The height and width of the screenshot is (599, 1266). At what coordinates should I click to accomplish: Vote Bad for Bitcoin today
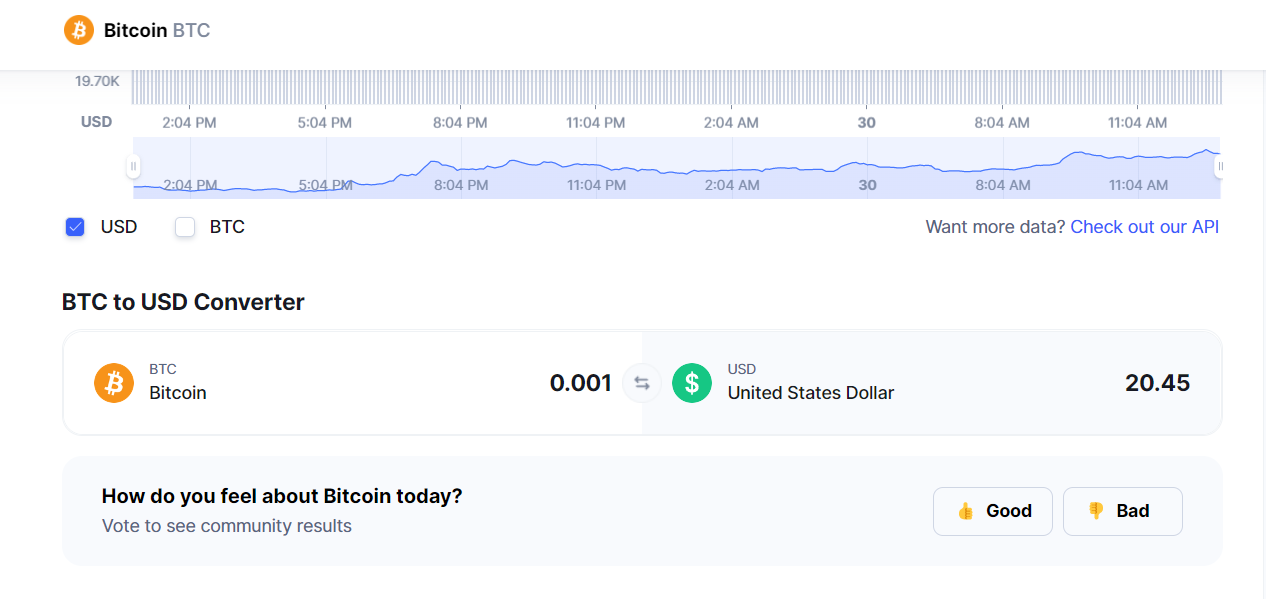pos(1122,511)
